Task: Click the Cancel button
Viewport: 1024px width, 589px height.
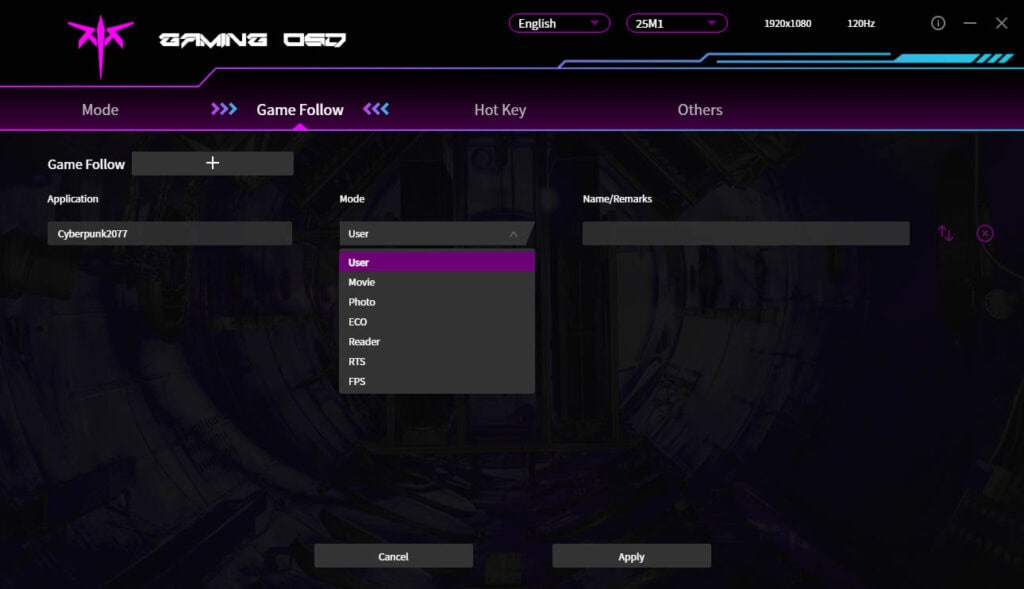Action: 393,556
